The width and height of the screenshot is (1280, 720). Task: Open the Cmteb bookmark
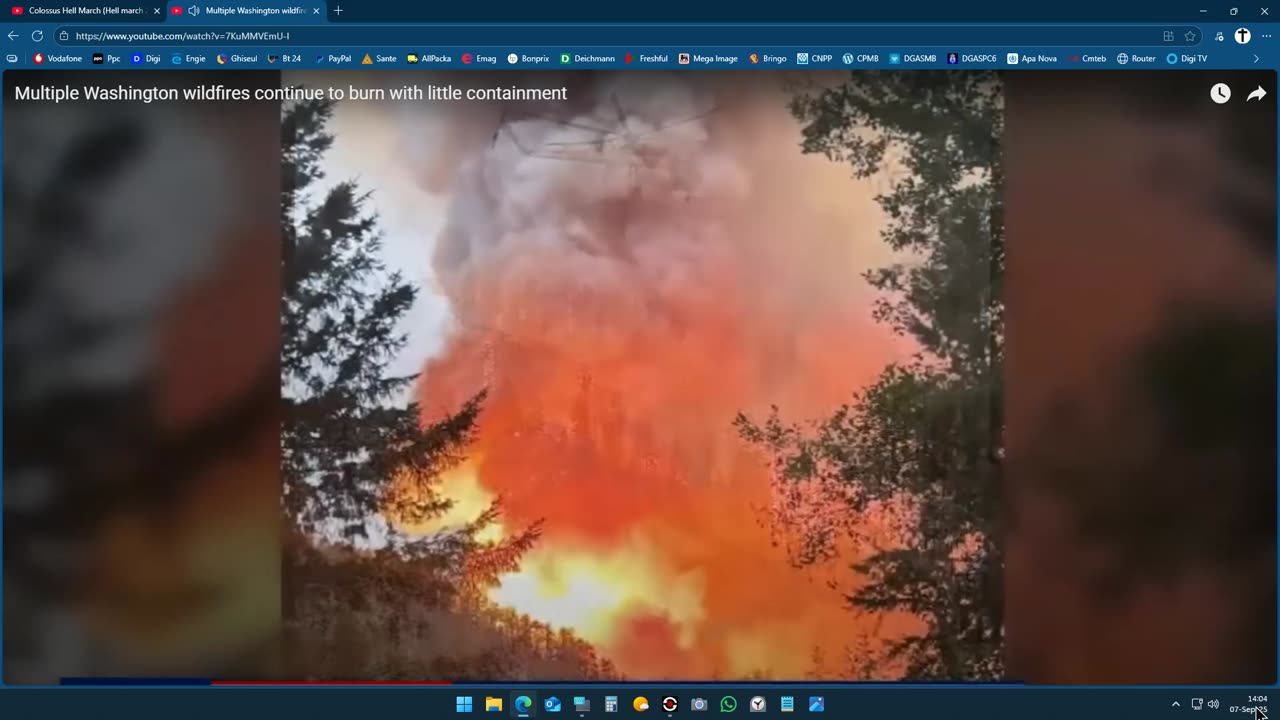[x=1087, y=59]
